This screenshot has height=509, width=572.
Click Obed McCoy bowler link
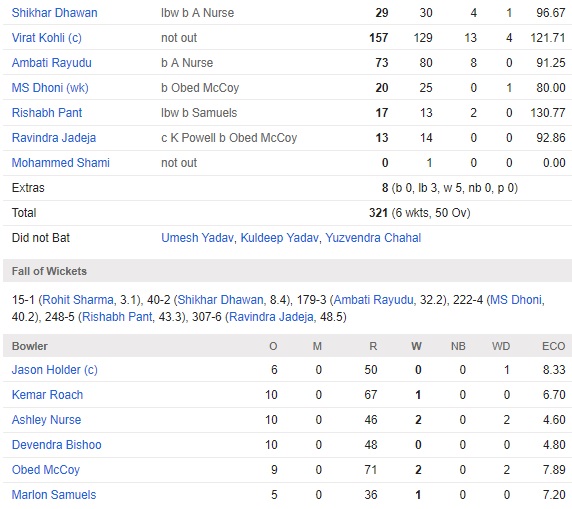tap(46, 470)
